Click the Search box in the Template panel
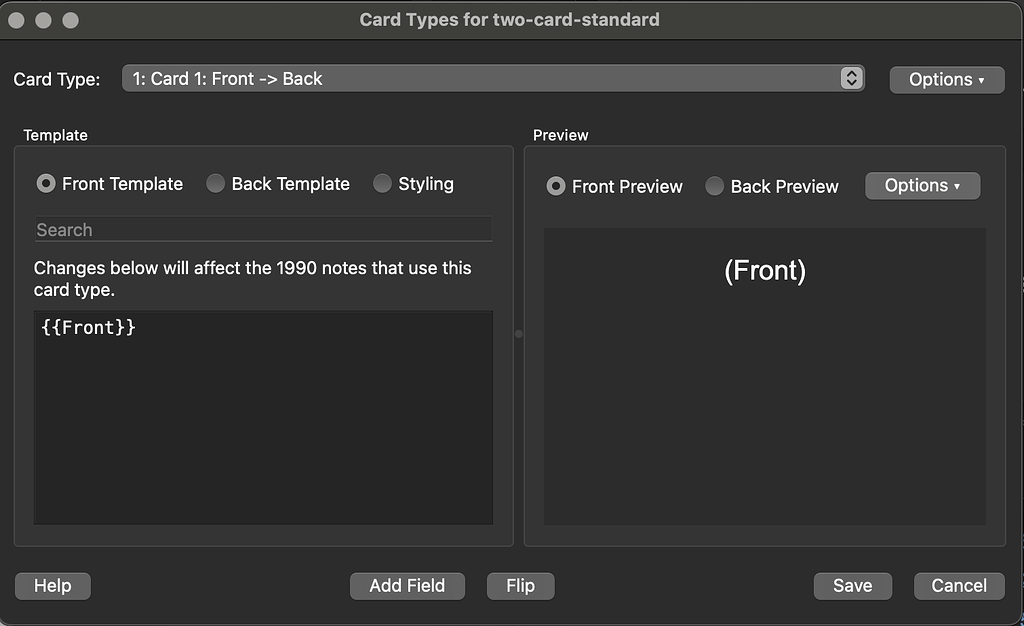The width and height of the screenshot is (1024, 626). (263, 229)
